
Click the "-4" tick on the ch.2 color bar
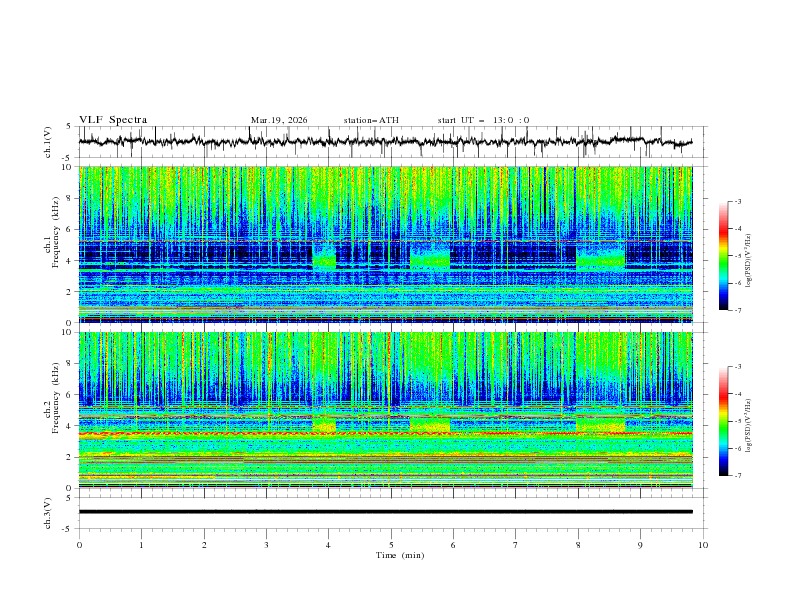click(x=737, y=394)
